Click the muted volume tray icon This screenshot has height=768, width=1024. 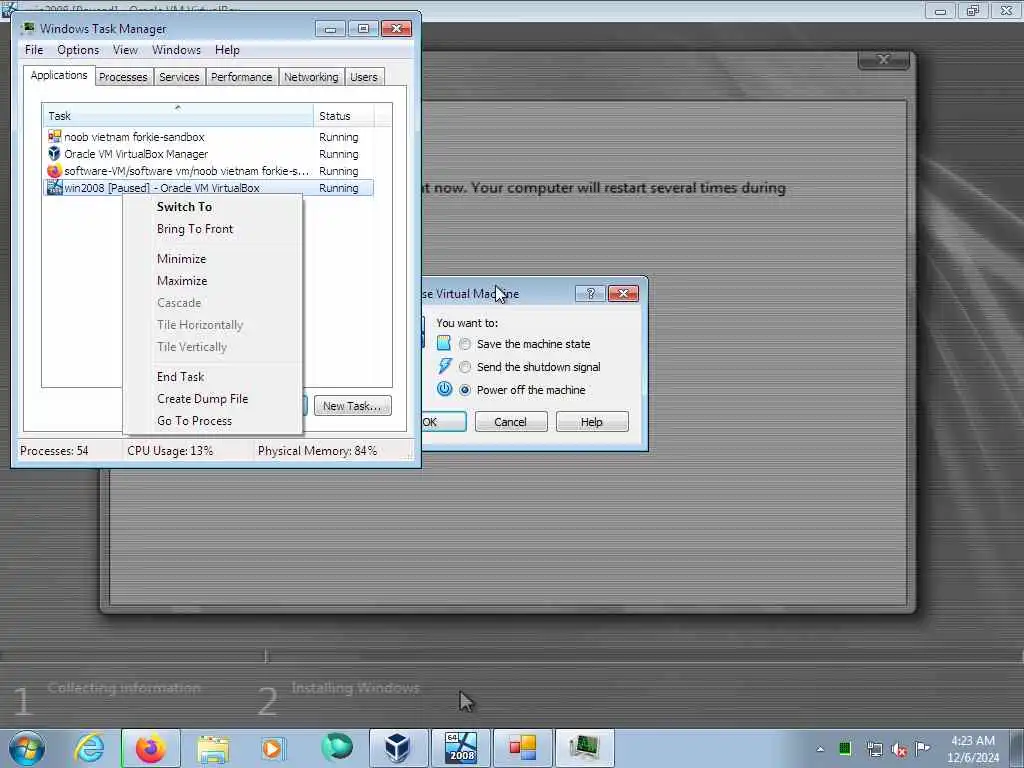pyautogui.click(x=899, y=749)
